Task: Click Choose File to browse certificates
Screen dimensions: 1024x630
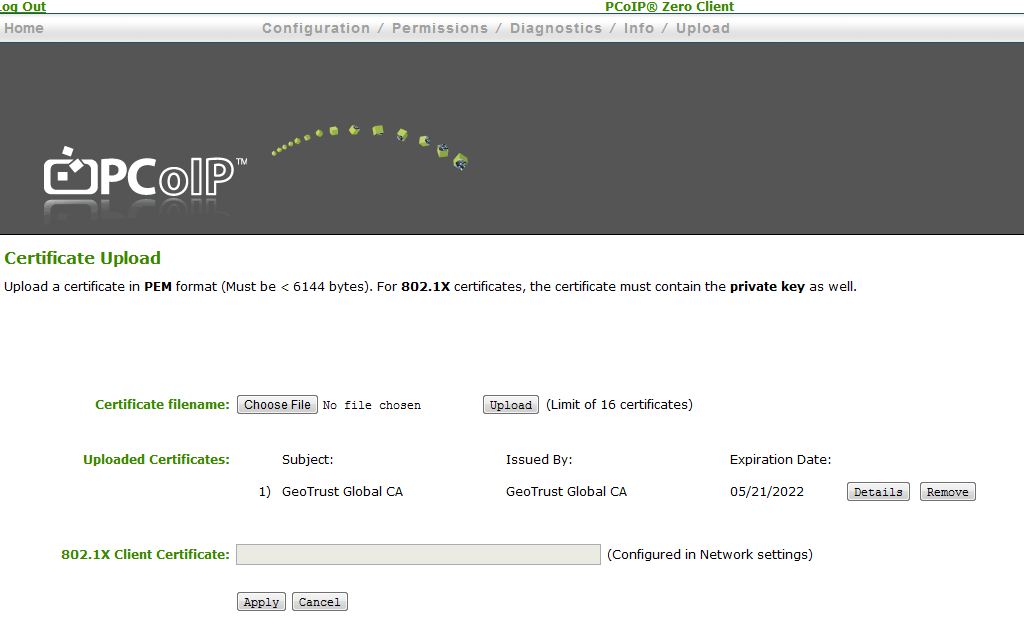Action: pos(277,404)
